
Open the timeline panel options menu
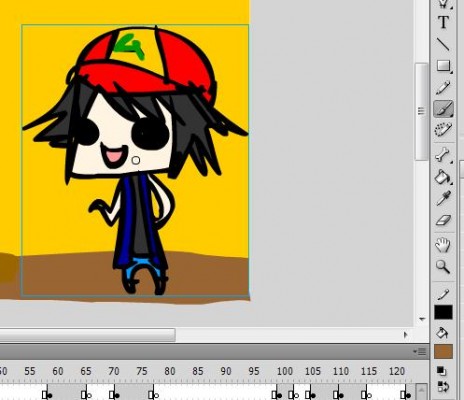pyautogui.click(x=420, y=352)
